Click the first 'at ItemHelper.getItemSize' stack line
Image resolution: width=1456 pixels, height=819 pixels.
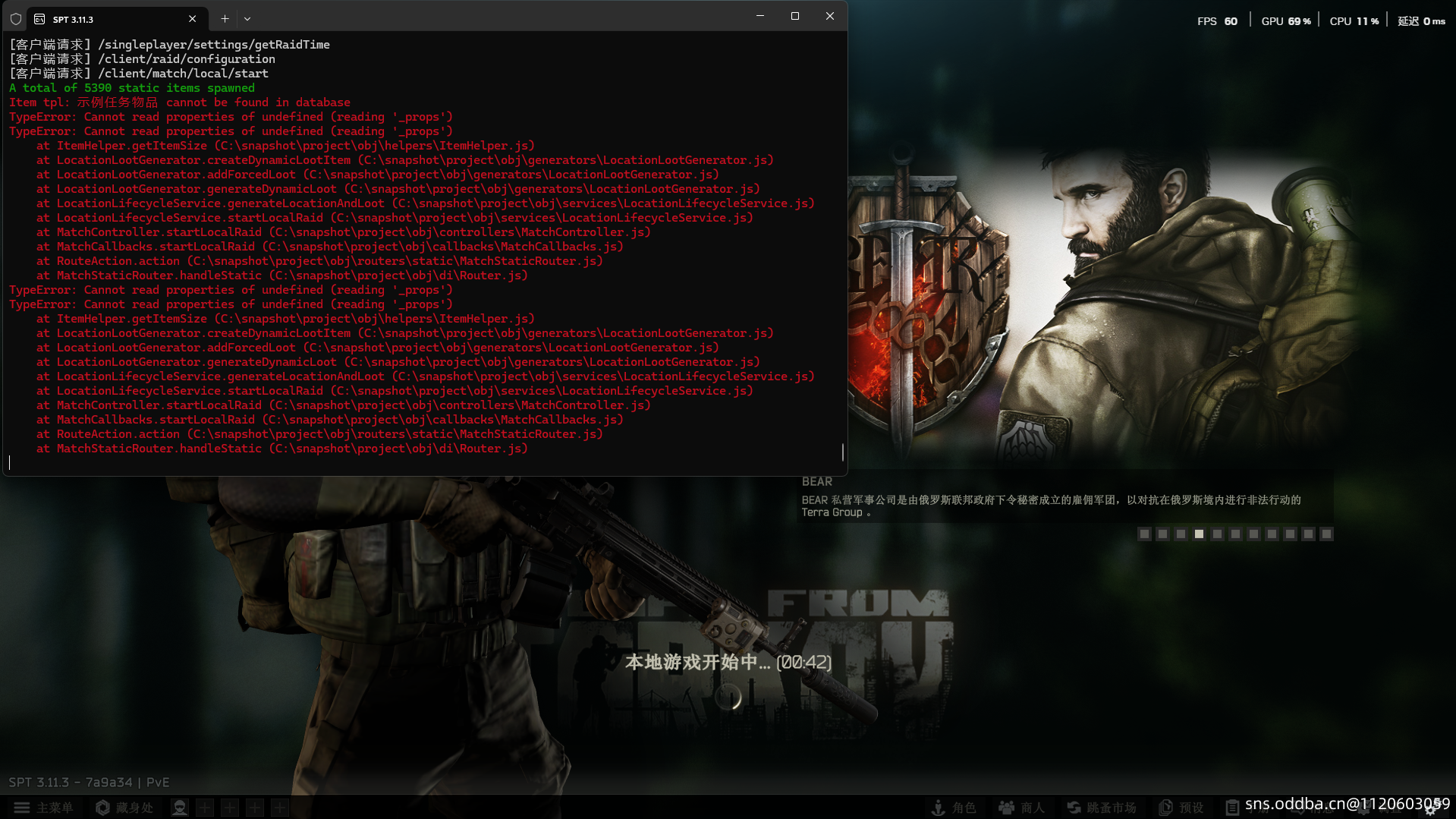(x=285, y=146)
